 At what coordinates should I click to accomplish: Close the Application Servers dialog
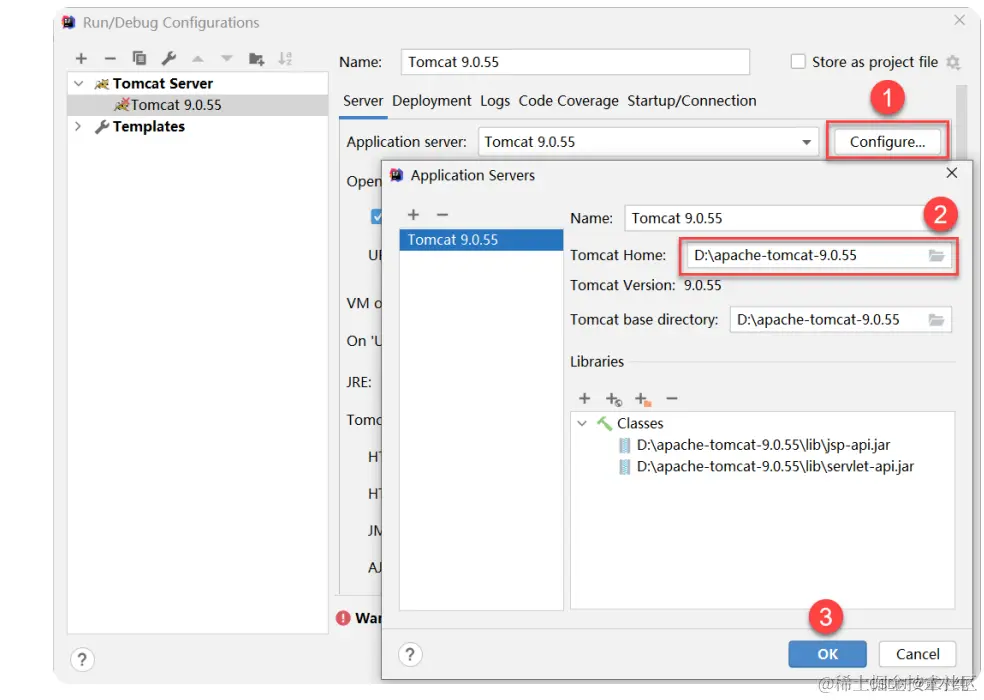(951, 173)
